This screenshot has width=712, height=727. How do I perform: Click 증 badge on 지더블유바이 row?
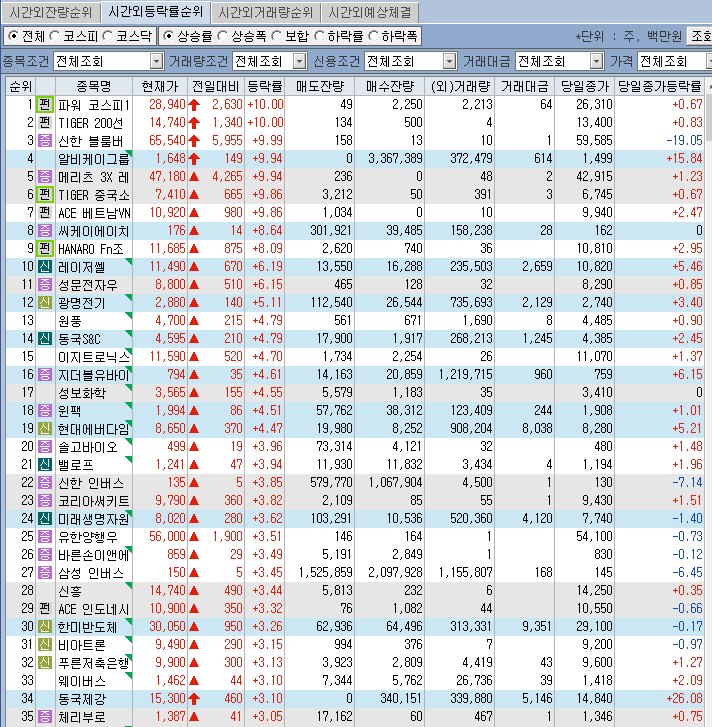[44, 374]
